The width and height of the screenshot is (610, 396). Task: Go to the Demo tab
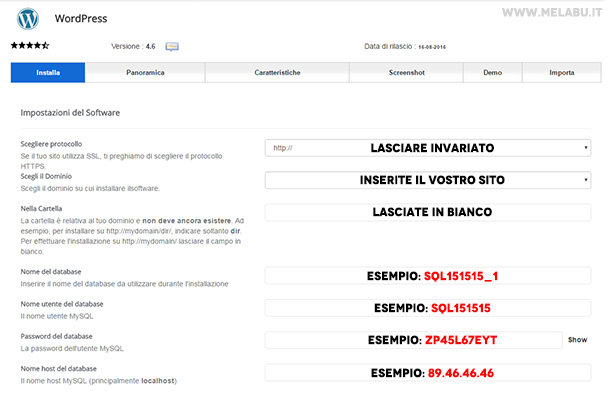pos(492,72)
